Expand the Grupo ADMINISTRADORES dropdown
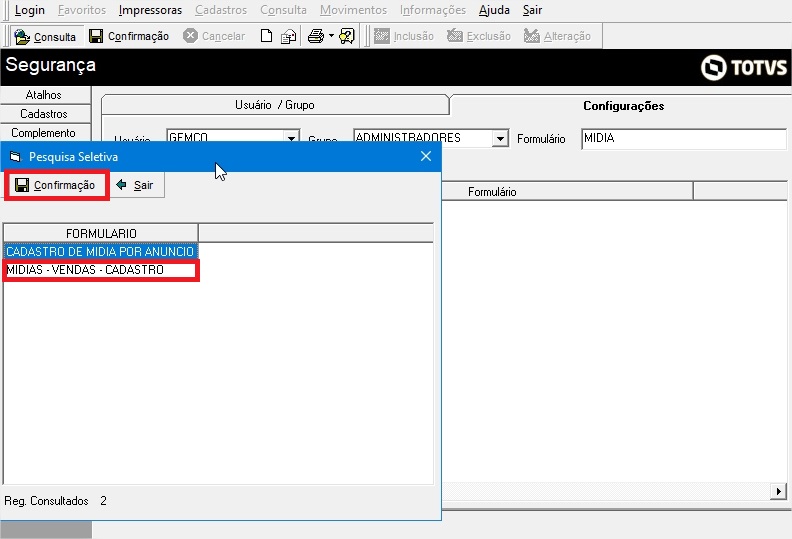The width and height of the screenshot is (792, 539). 500,138
